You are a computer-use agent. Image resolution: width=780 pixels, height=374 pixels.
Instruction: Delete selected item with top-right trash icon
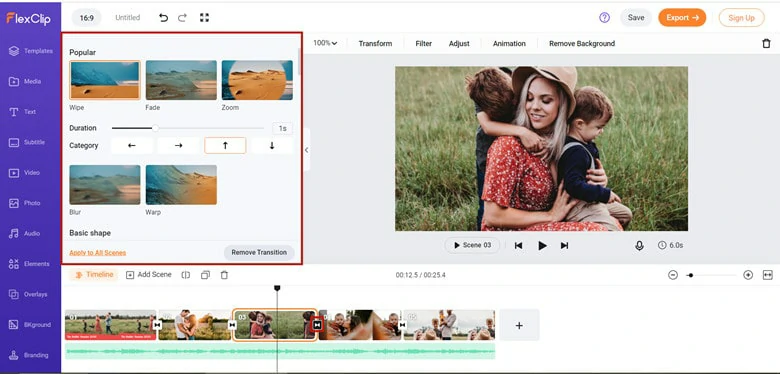pyautogui.click(x=766, y=43)
